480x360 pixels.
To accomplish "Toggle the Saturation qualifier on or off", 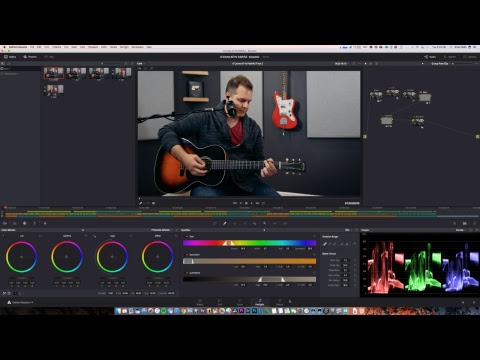I will 186,255.
